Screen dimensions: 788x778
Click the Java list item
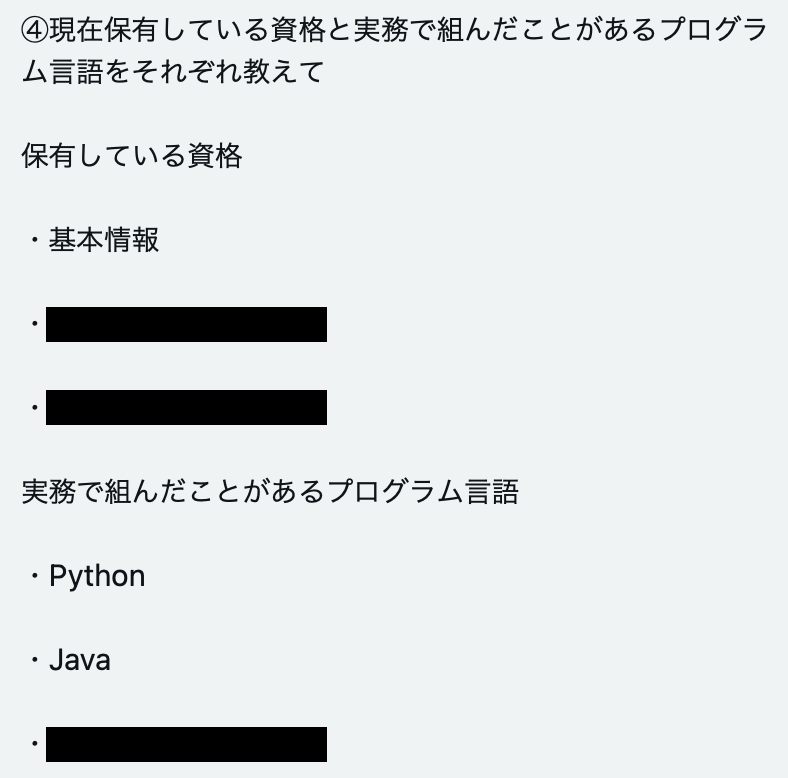point(80,660)
